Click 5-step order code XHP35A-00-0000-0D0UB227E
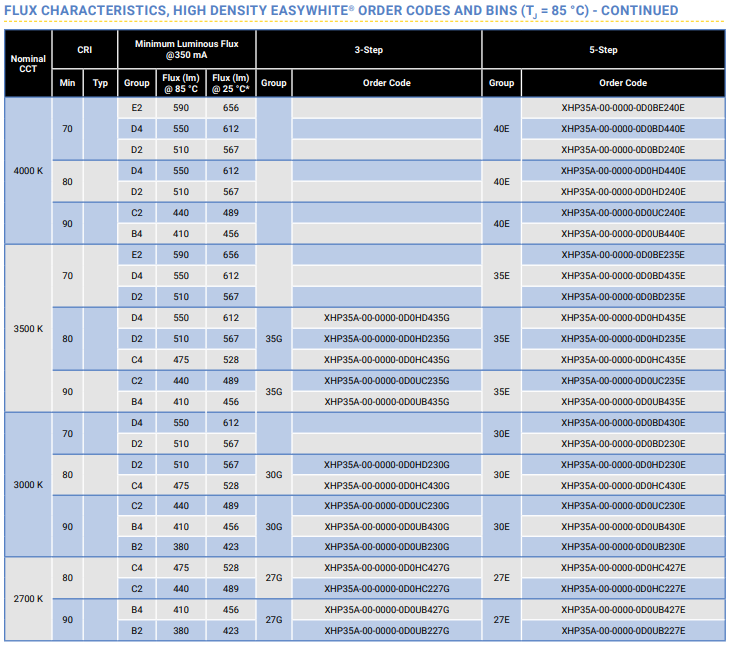The image size is (736, 648). pyautogui.click(x=623, y=631)
